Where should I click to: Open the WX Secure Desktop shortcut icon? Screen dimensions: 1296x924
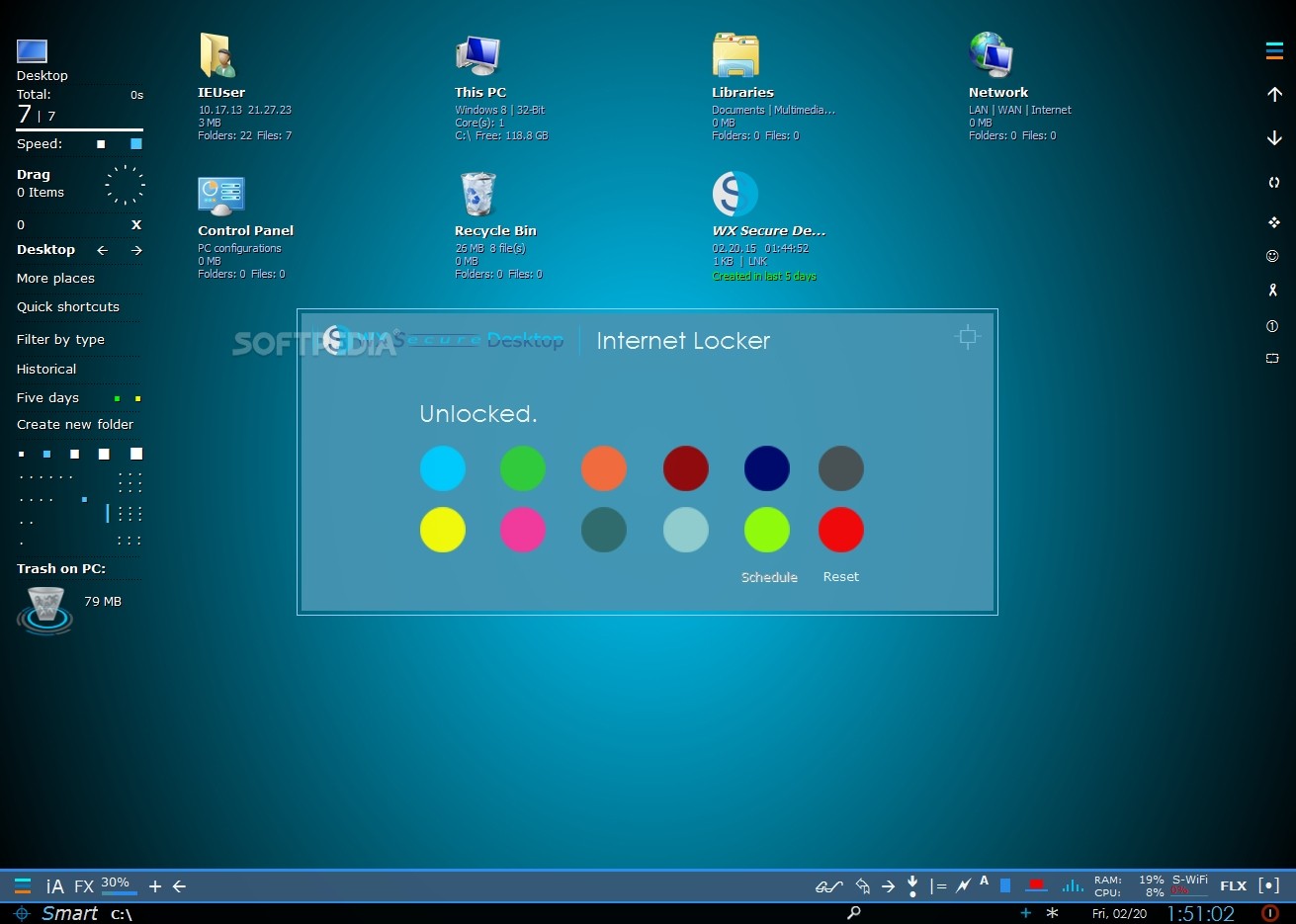pyautogui.click(x=734, y=194)
